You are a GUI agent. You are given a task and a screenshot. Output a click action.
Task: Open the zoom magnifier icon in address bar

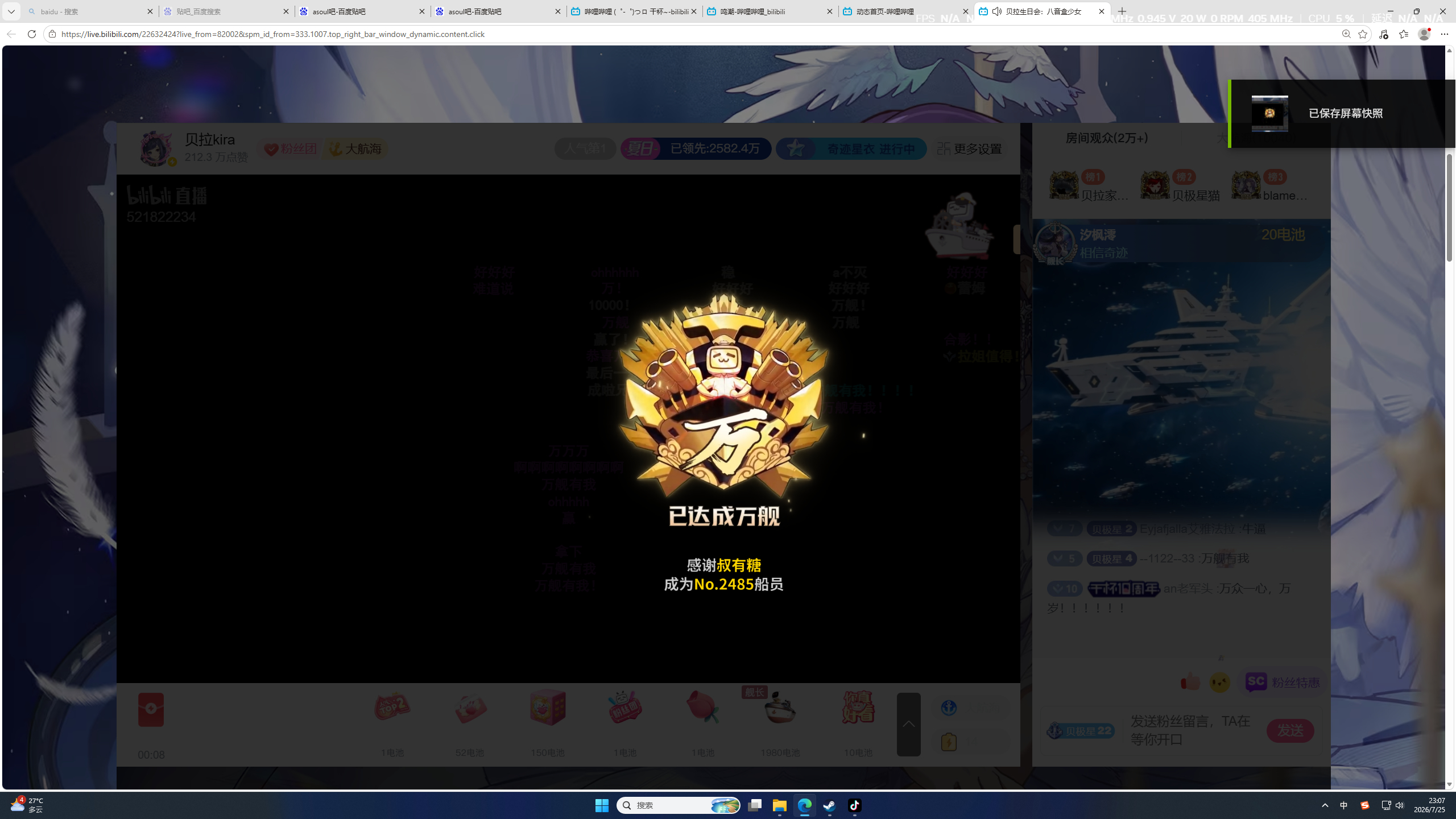point(1346,34)
